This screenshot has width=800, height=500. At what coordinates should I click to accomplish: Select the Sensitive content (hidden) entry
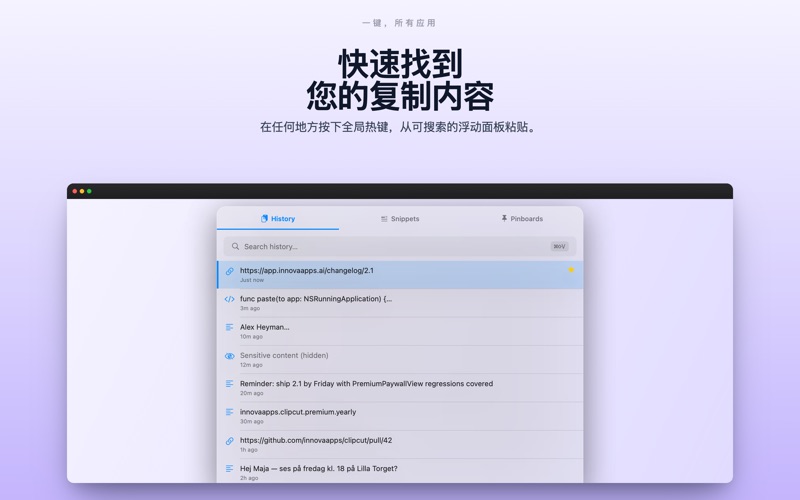(400, 360)
